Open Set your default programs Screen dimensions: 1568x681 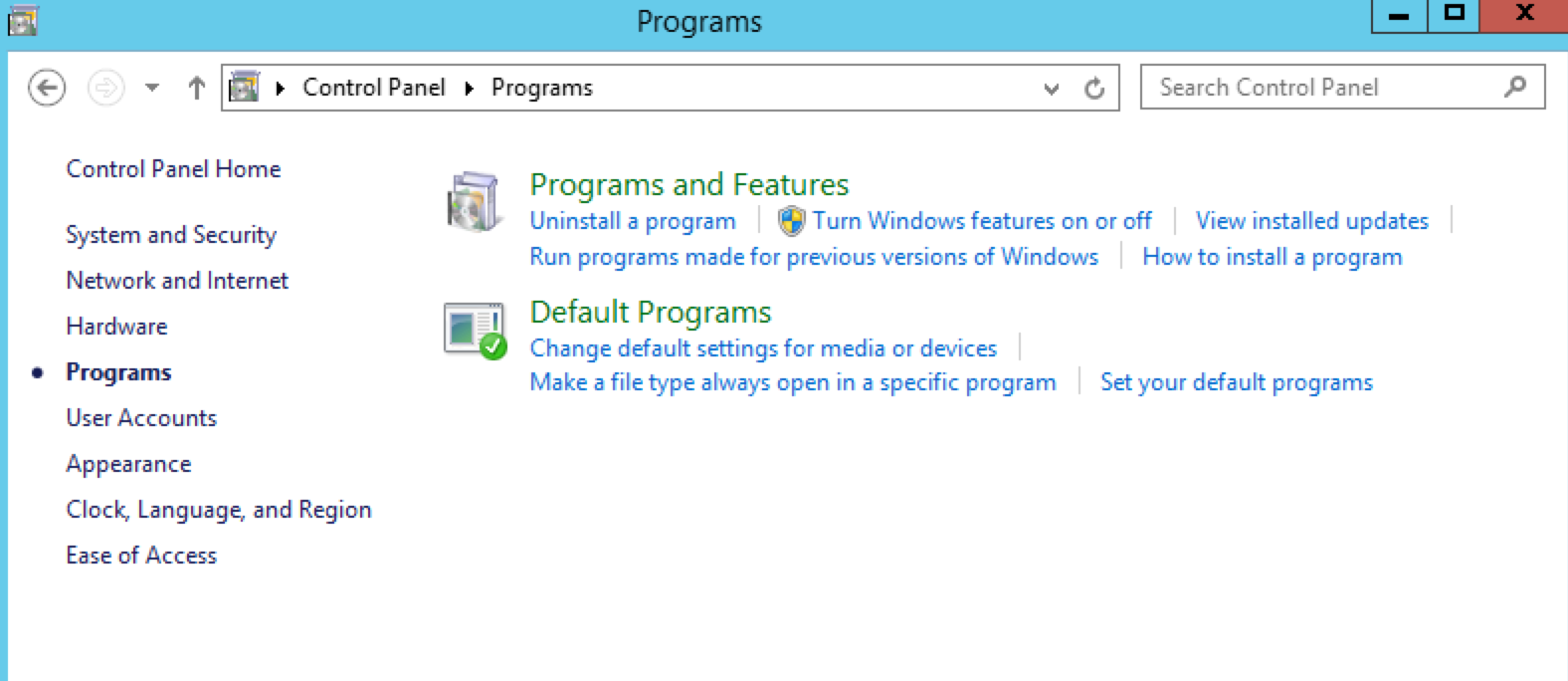1236,382
